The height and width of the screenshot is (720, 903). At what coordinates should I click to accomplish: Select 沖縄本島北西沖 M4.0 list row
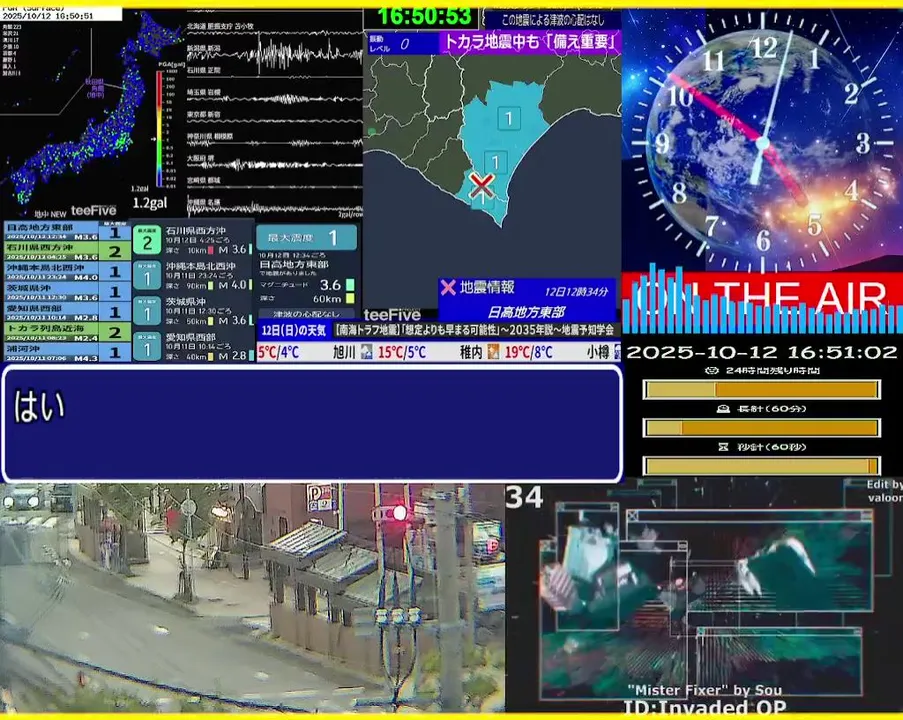(x=67, y=271)
